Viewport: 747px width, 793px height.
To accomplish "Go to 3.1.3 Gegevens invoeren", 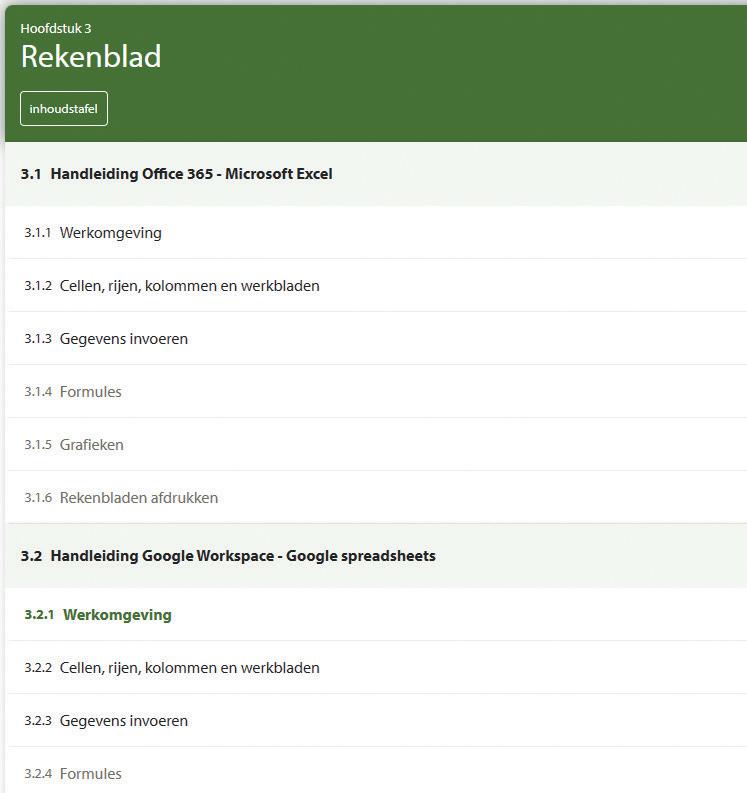I will tap(376, 339).
